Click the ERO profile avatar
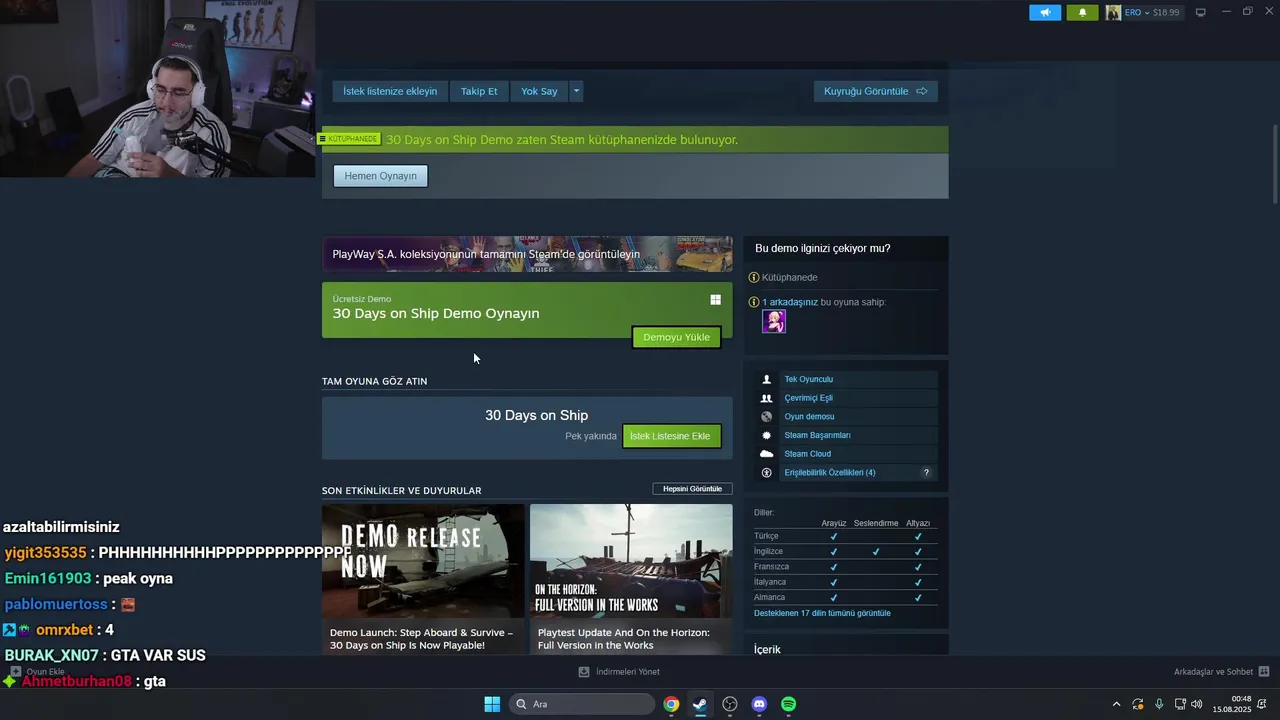 point(1113,12)
